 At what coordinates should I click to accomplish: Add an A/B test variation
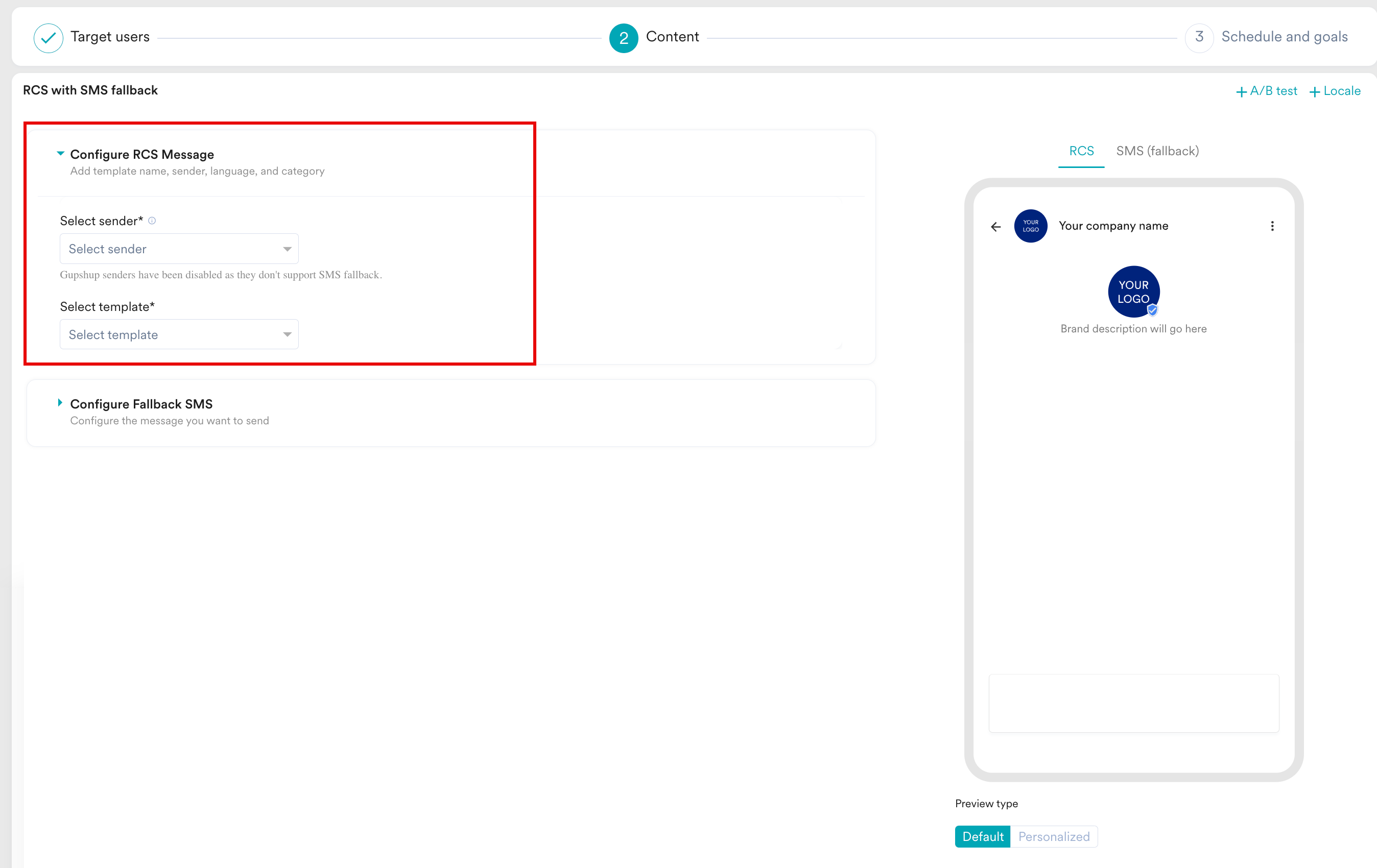point(1266,91)
